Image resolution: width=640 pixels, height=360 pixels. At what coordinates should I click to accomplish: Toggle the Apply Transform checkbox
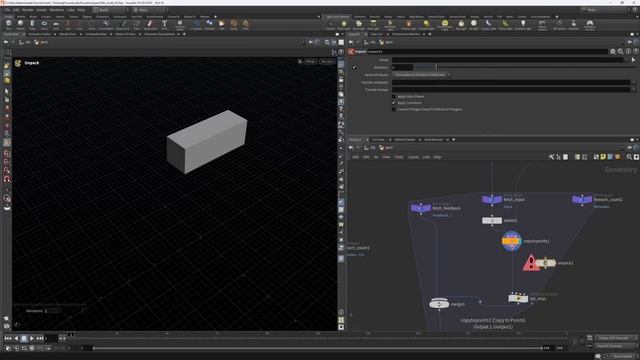click(x=394, y=103)
